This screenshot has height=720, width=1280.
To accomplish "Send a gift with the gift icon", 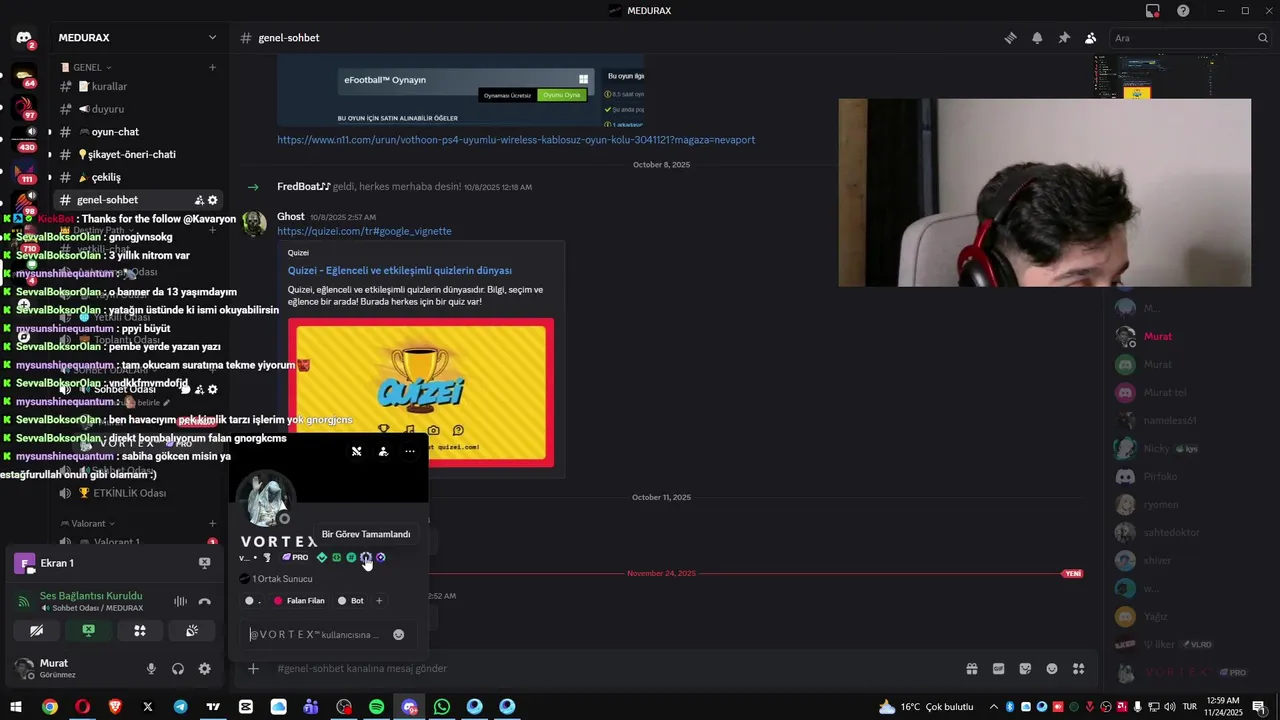I will point(971,668).
